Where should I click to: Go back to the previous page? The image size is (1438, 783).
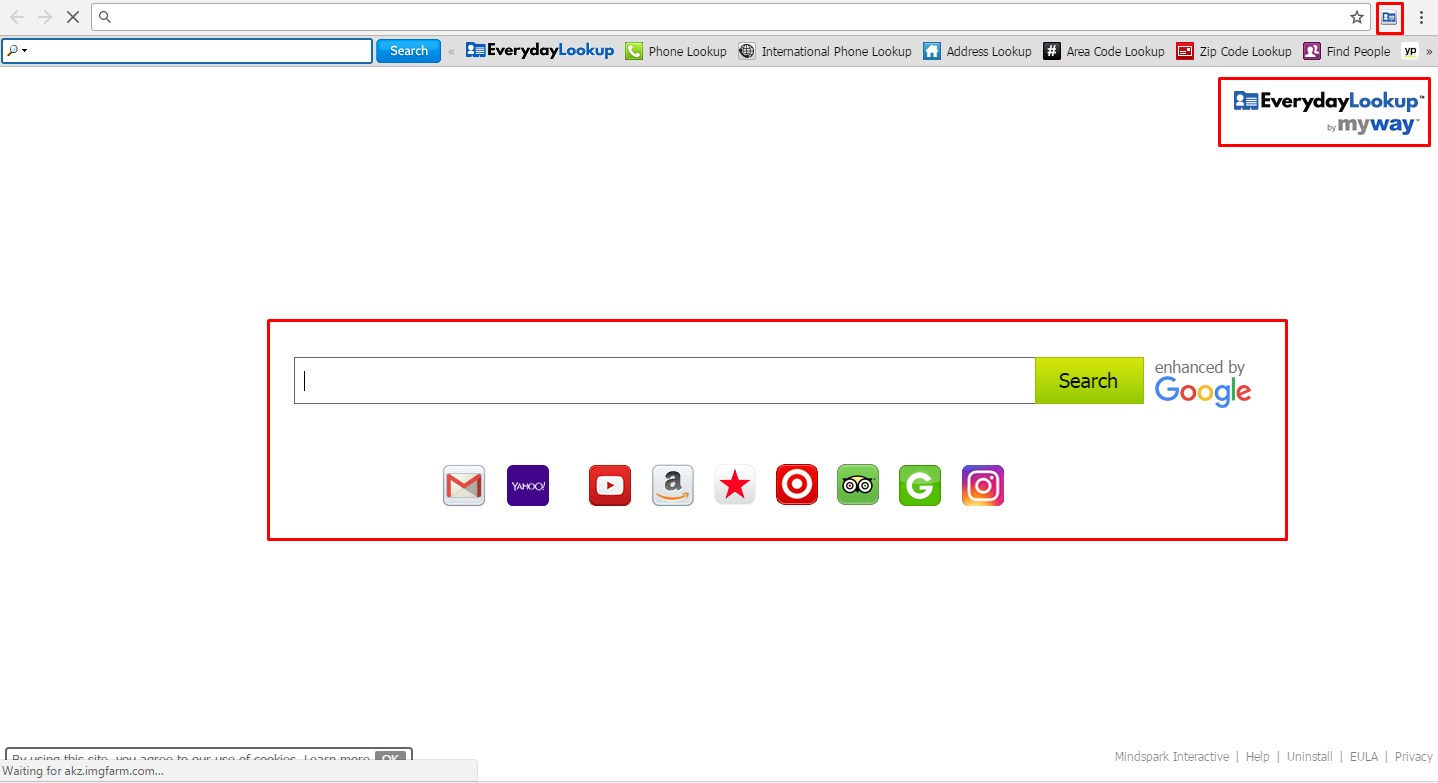[x=17, y=17]
